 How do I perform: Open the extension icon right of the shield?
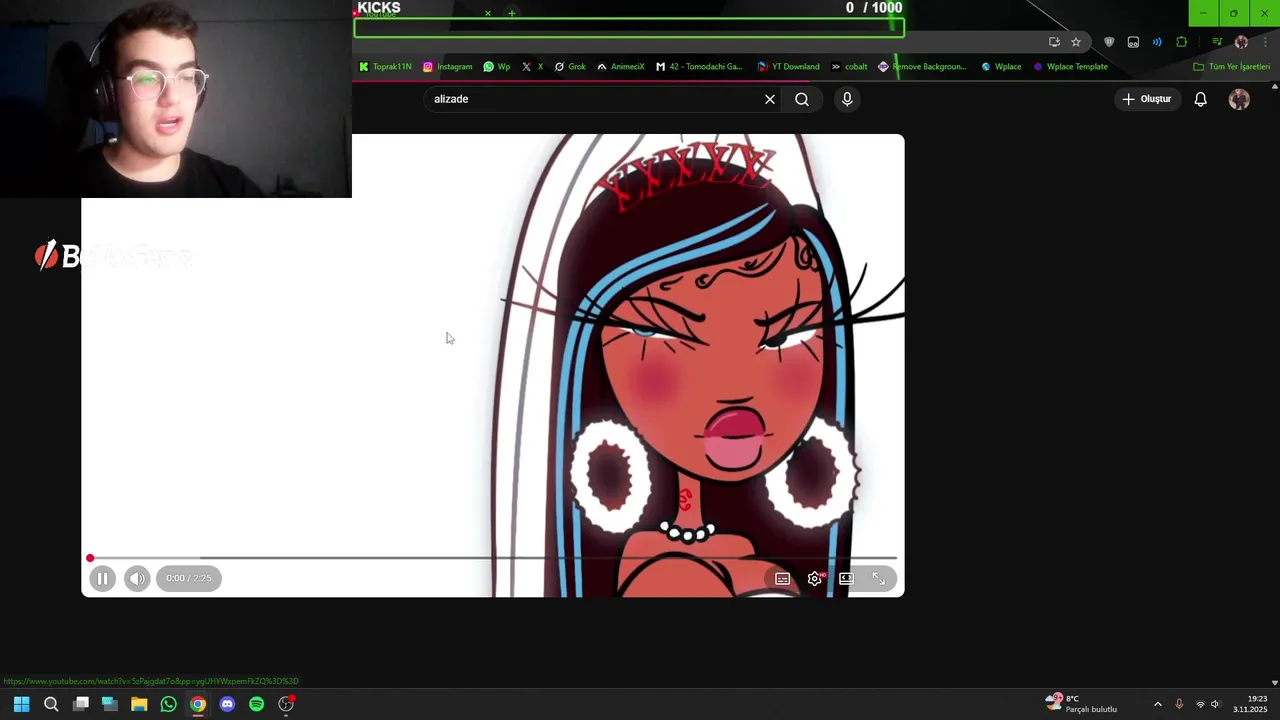tap(1133, 42)
